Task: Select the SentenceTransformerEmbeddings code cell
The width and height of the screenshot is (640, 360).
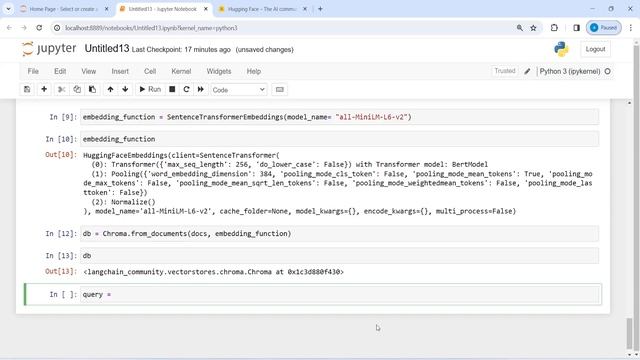Action: pos(340,117)
